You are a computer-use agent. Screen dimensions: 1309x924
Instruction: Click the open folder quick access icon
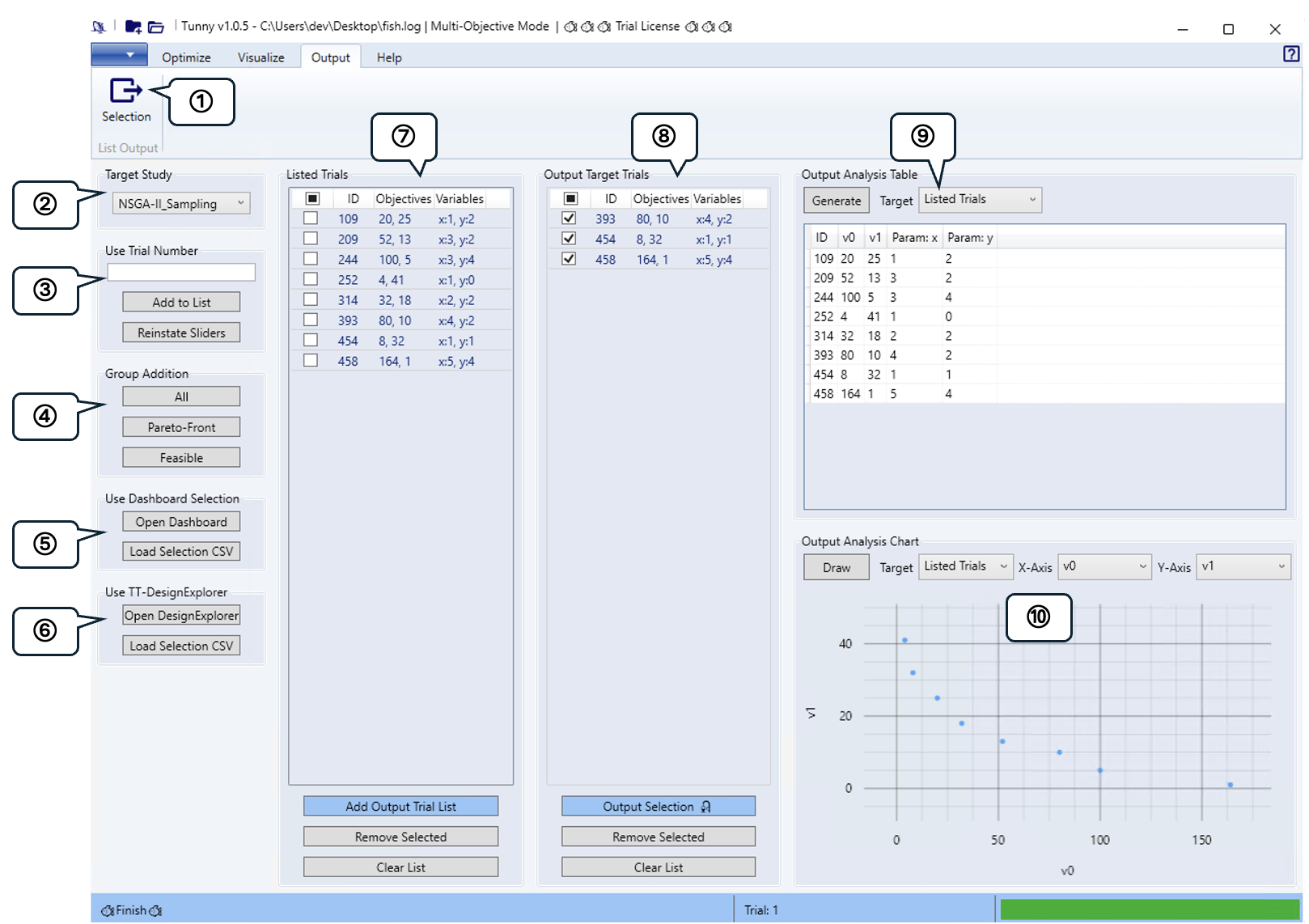[x=156, y=27]
